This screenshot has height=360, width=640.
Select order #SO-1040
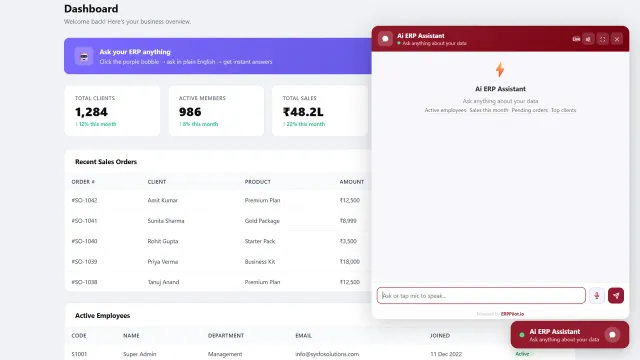(84, 241)
